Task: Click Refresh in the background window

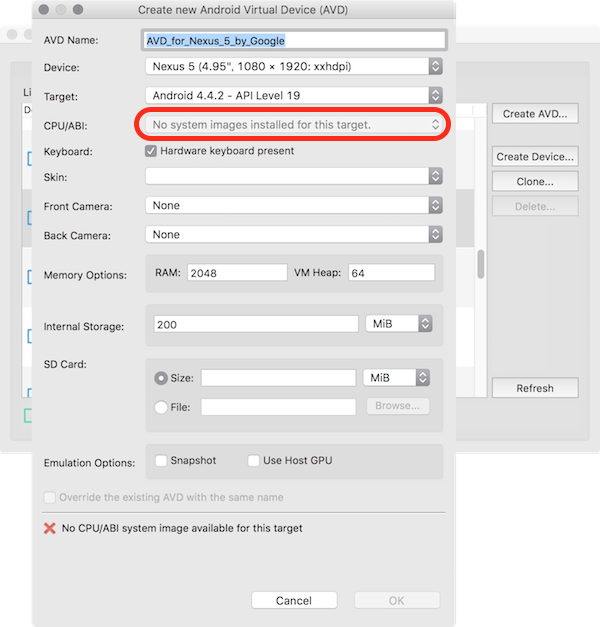Action: (535, 388)
